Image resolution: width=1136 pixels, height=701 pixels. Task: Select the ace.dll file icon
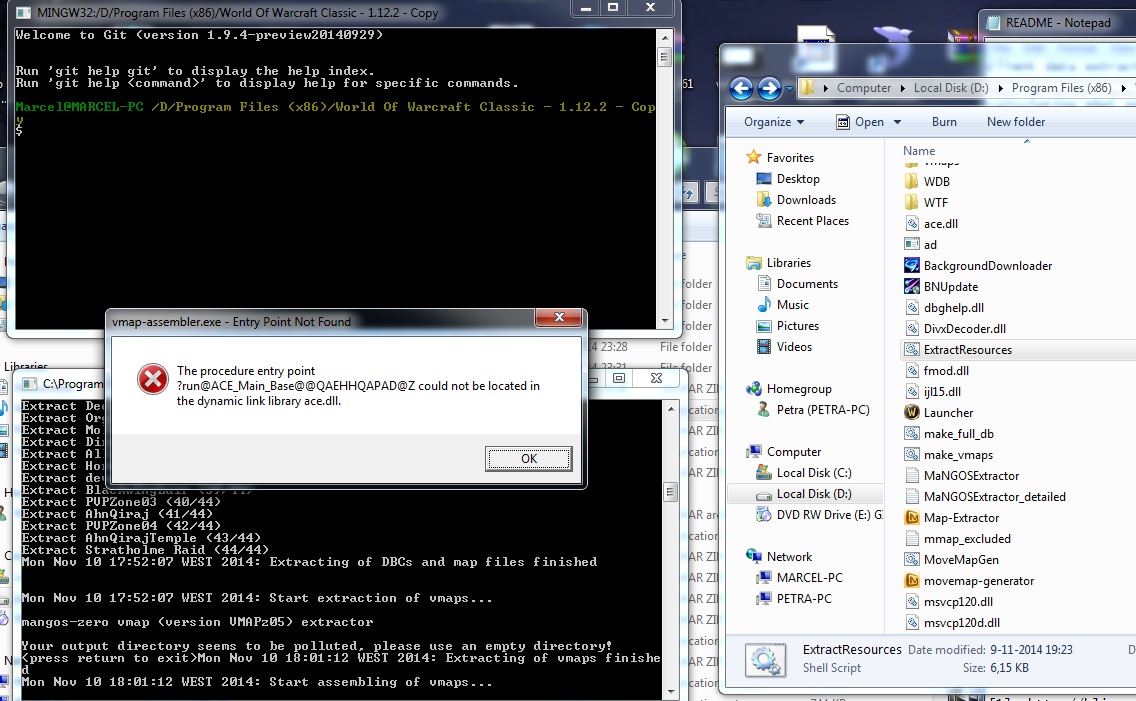coord(912,223)
